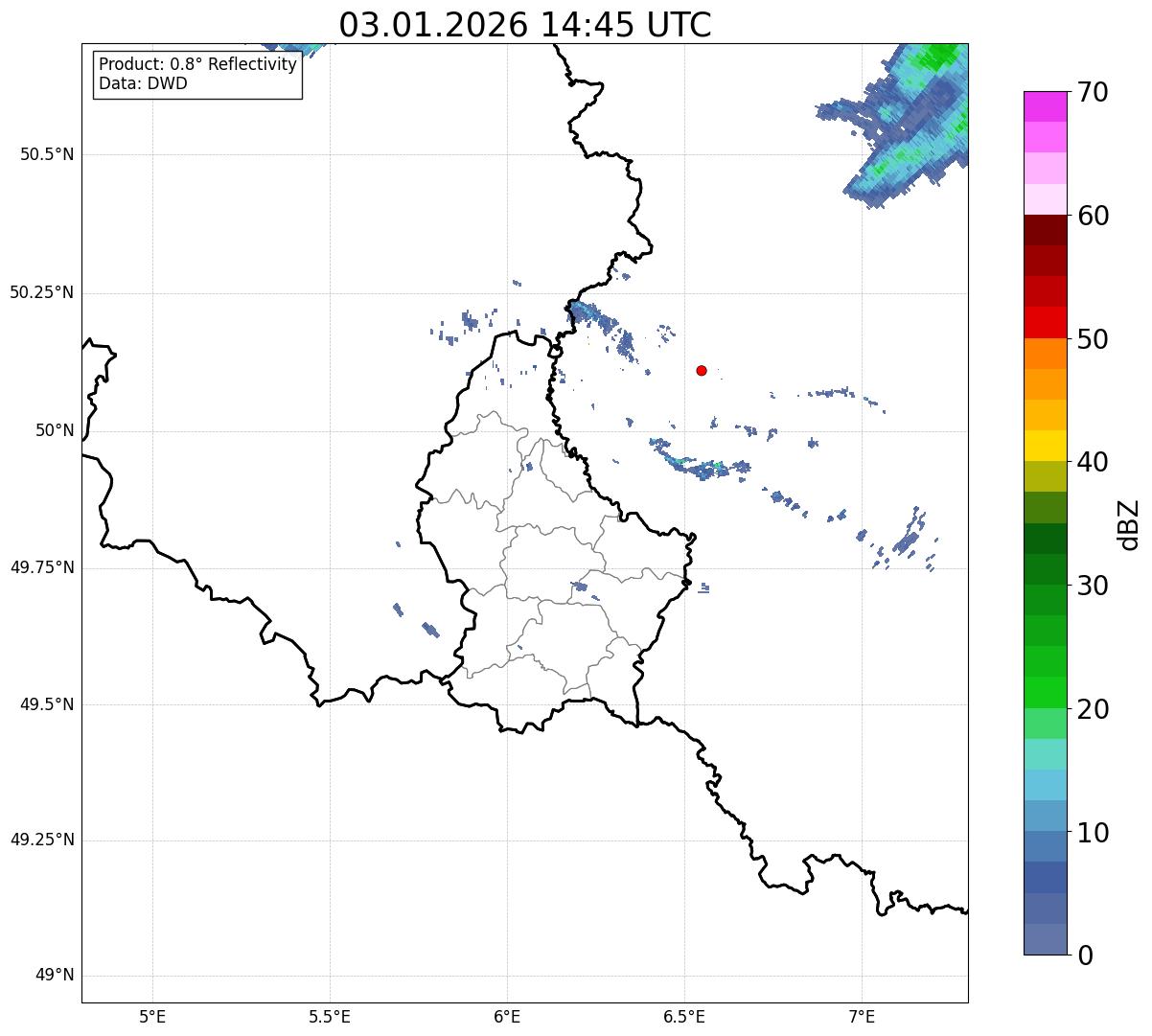Click the title '03.01.2026 14:45 UTC'
This screenshot has height=1036, width=1152.
coord(525,25)
